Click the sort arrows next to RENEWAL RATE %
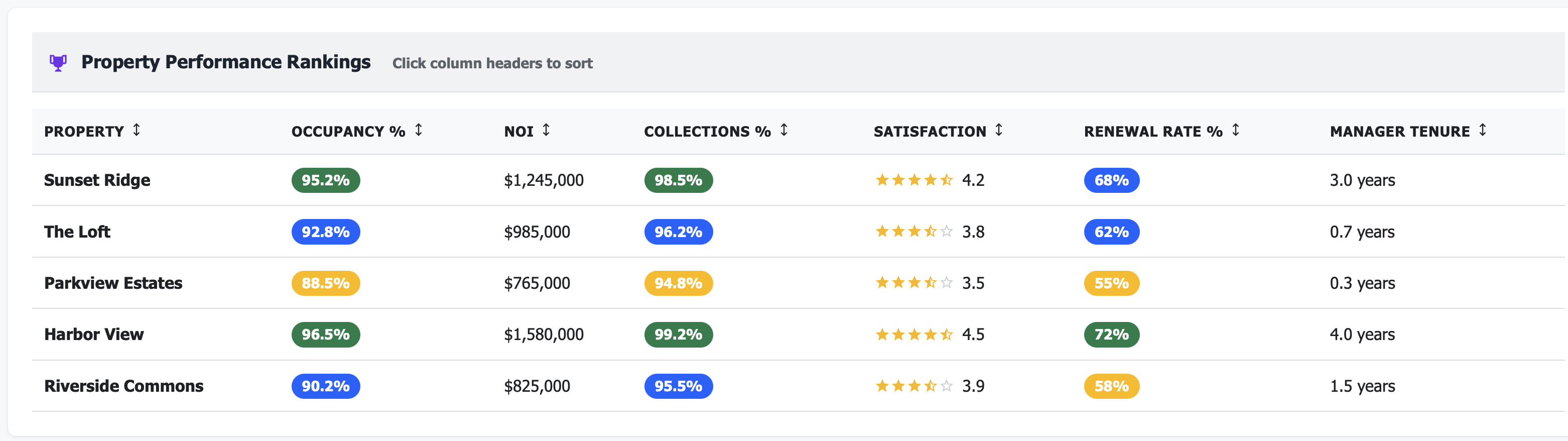1568x441 pixels. [x=1236, y=131]
